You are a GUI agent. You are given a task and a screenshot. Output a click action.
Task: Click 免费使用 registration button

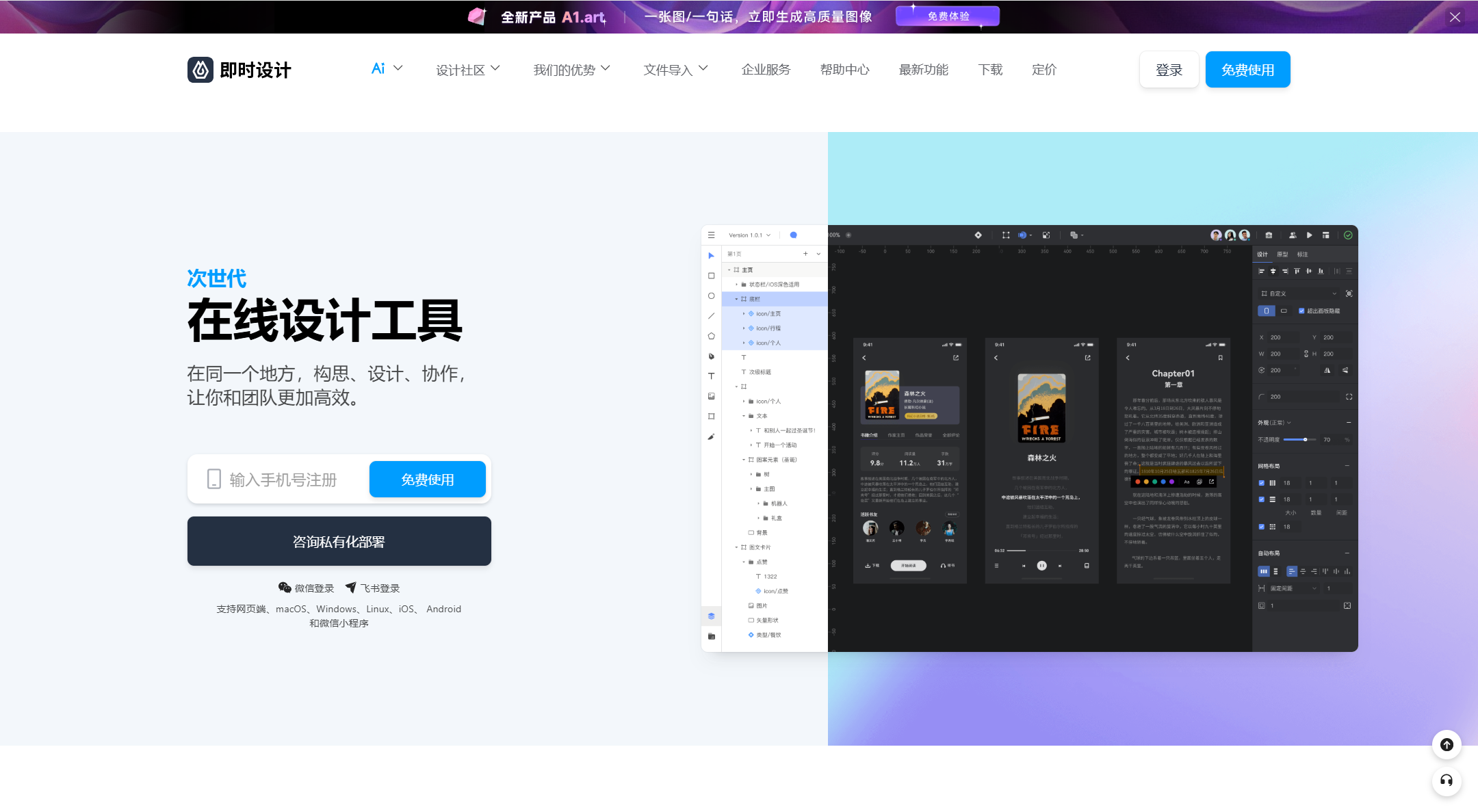click(x=428, y=478)
